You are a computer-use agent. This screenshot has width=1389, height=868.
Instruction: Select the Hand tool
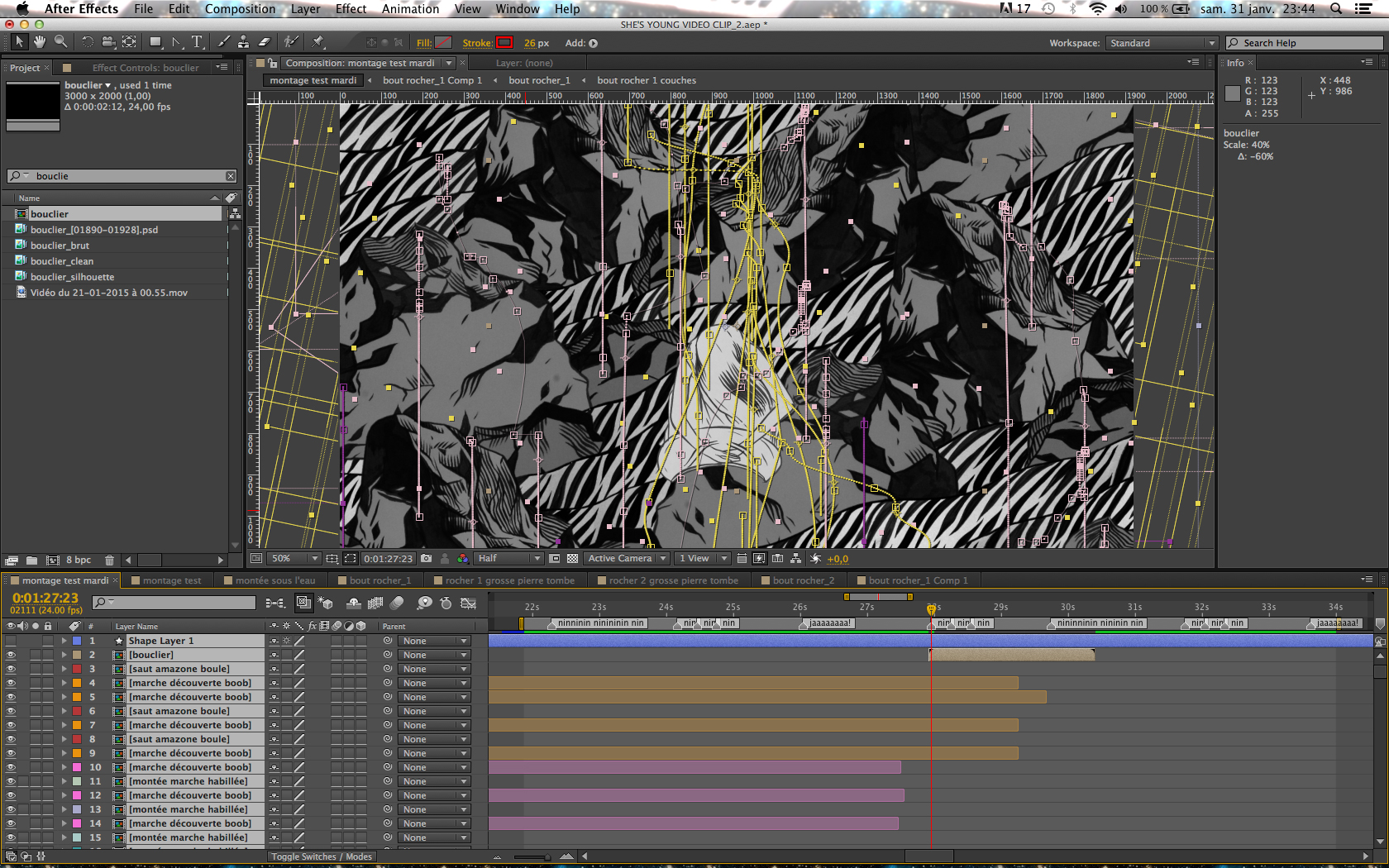coord(39,41)
